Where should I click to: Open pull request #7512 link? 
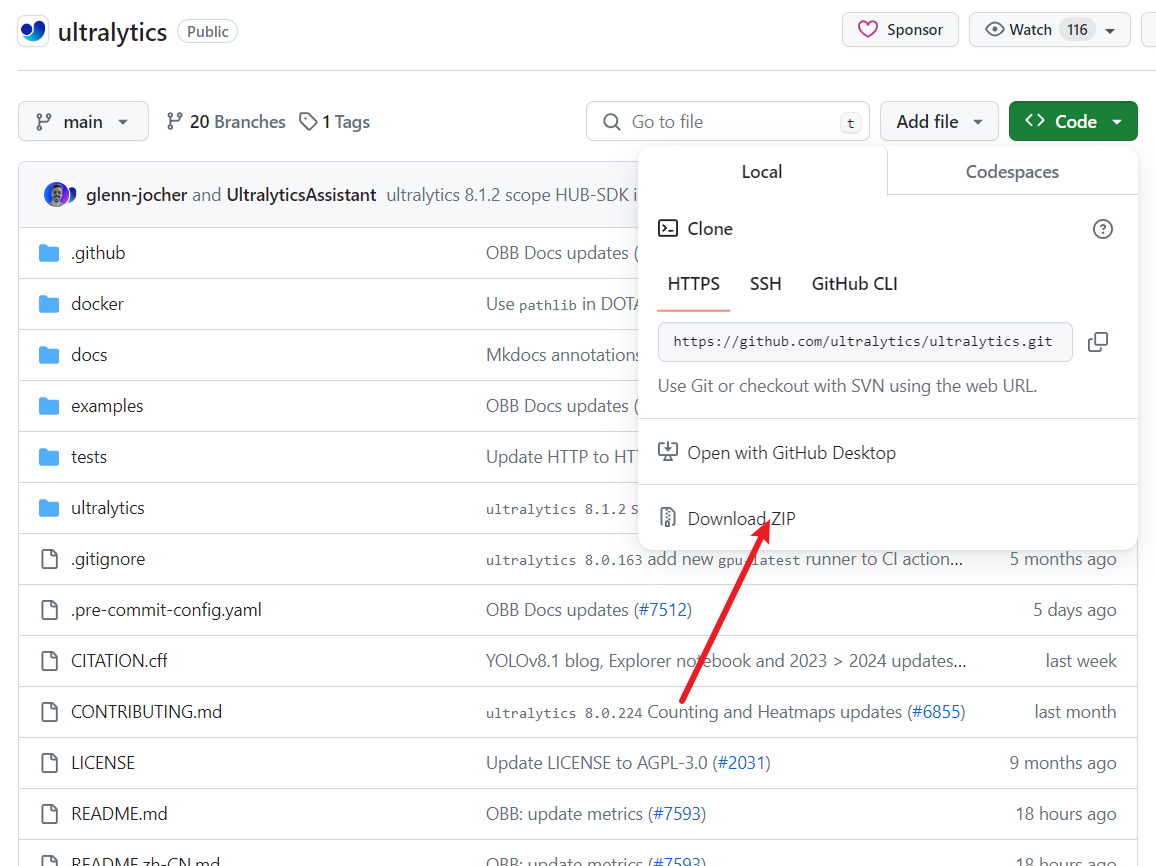pyautogui.click(x=663, y=610)
